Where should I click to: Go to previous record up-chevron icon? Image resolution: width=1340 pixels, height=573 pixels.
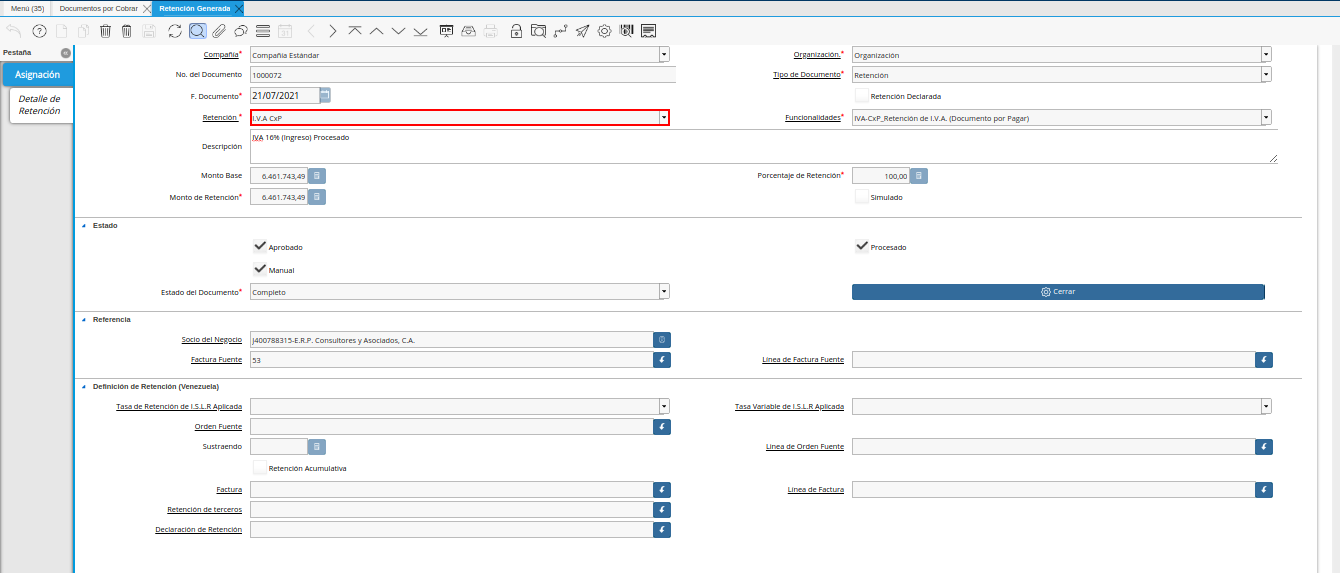[376, 31]
